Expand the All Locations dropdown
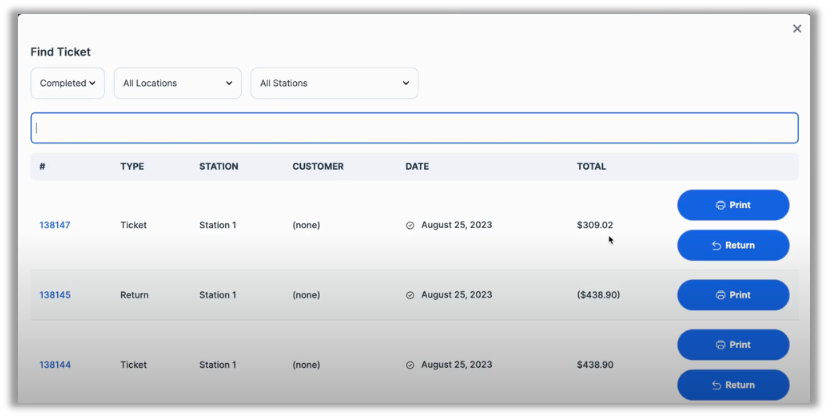Screen dimensions: 828x418 point(177,83)
